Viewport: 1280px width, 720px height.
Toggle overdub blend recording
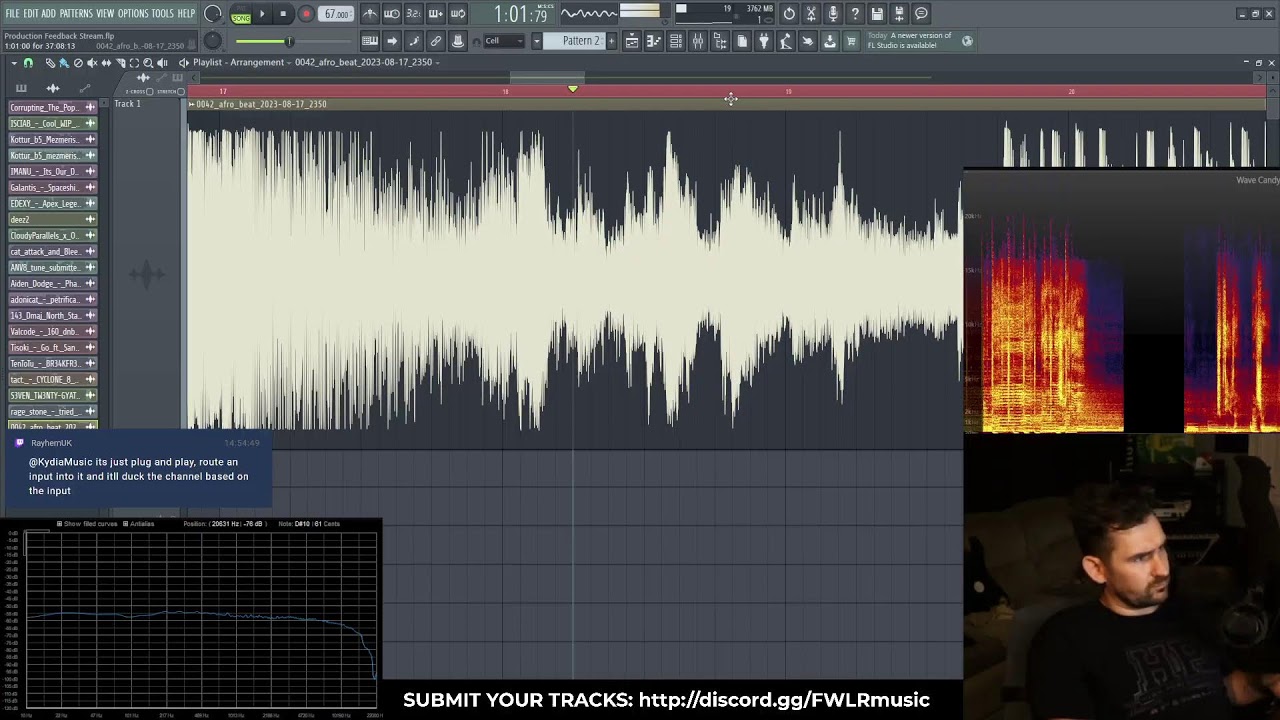point(435,14)
